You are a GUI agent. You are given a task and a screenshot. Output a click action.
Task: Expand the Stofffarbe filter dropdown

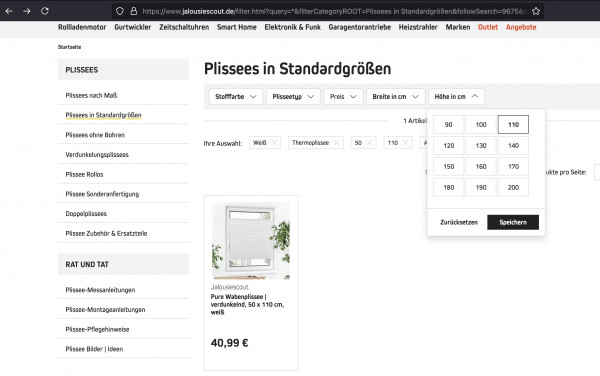click(236, 96)
